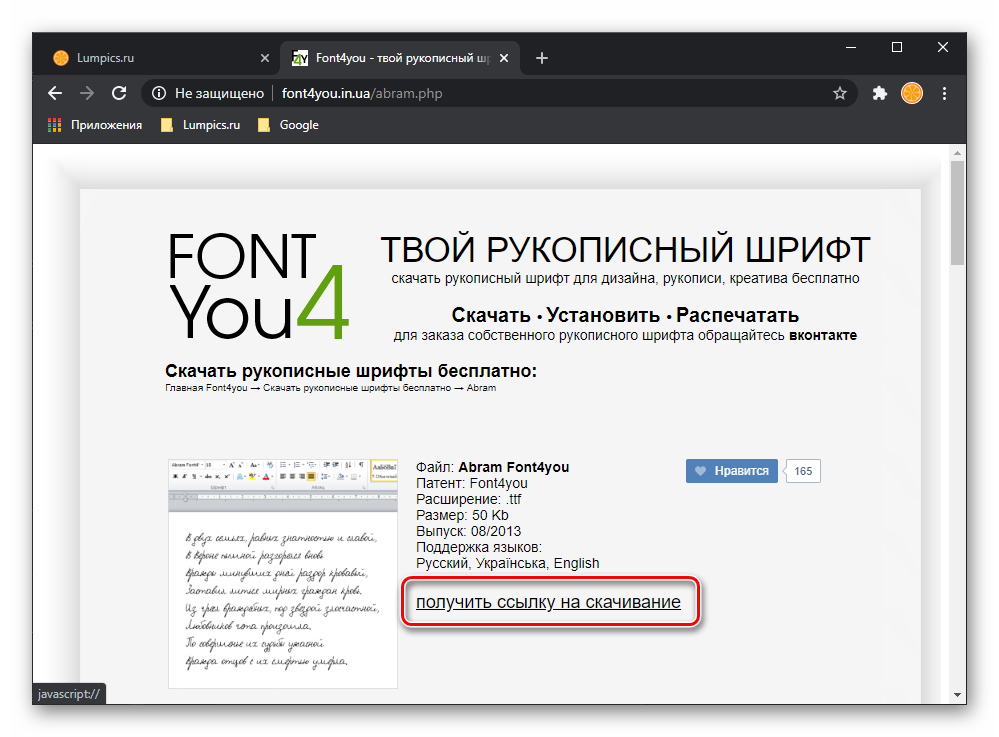This screenshot has height=737, width=999.
Task: Open site info 'Не защищено' icon
Action: 159,94
